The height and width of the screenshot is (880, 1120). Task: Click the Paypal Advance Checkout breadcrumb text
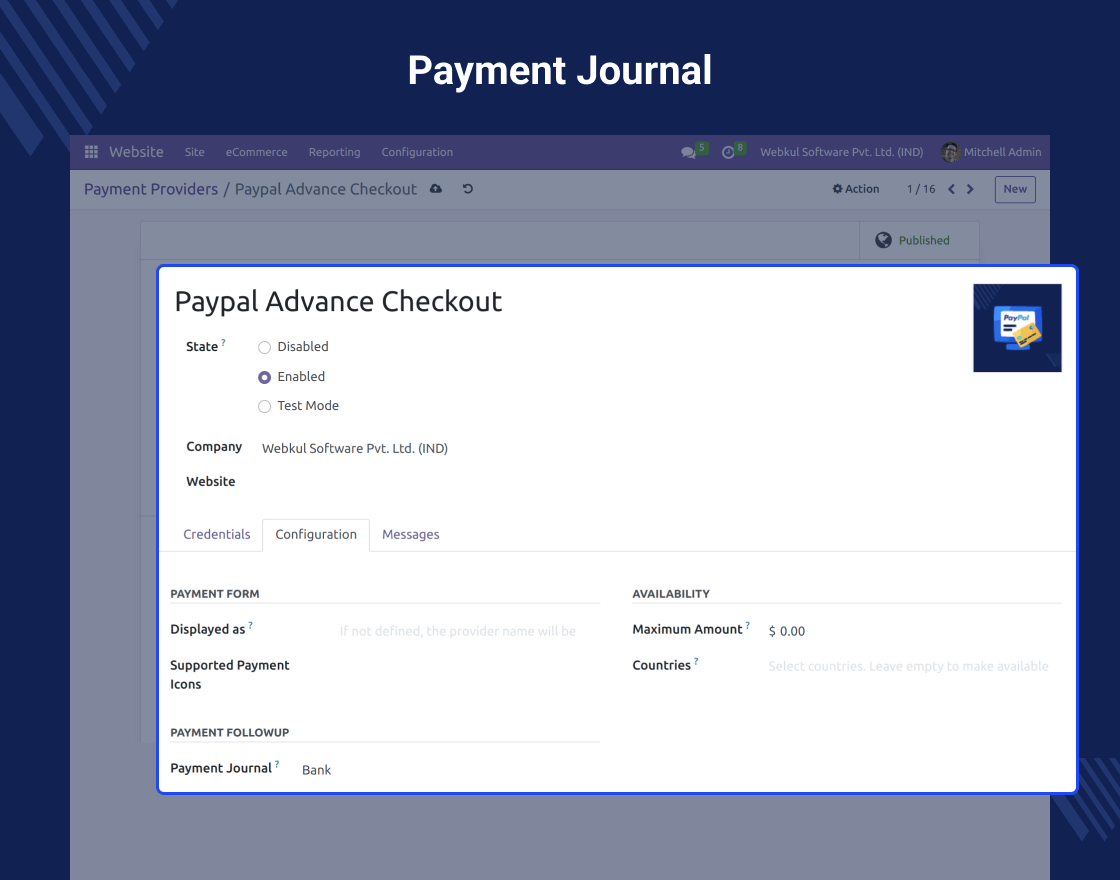pos(326,189)
